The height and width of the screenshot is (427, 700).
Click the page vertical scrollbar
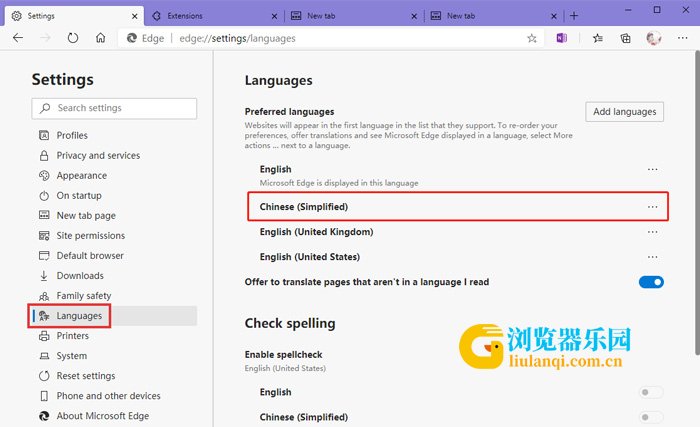[x=696, y=203]
